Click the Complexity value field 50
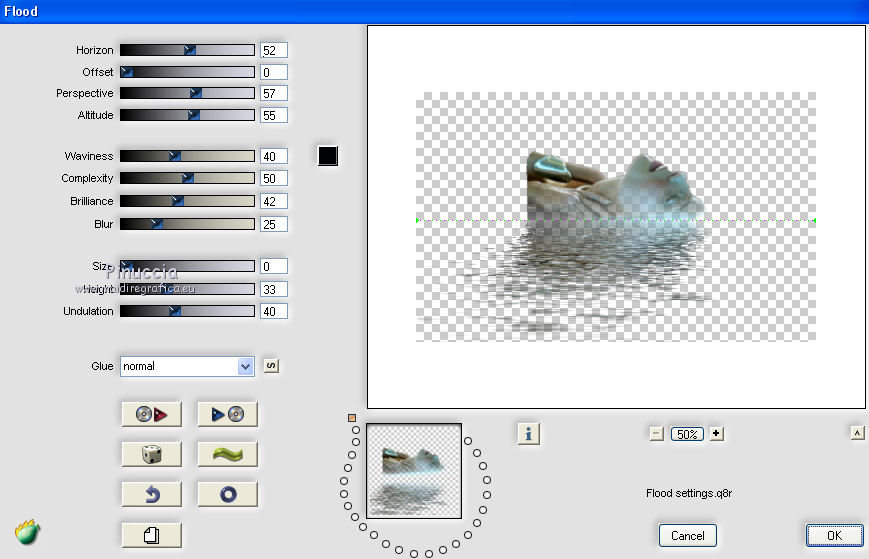Image resolution: width=869 pixels, height=559 pixels. (274, 178)
